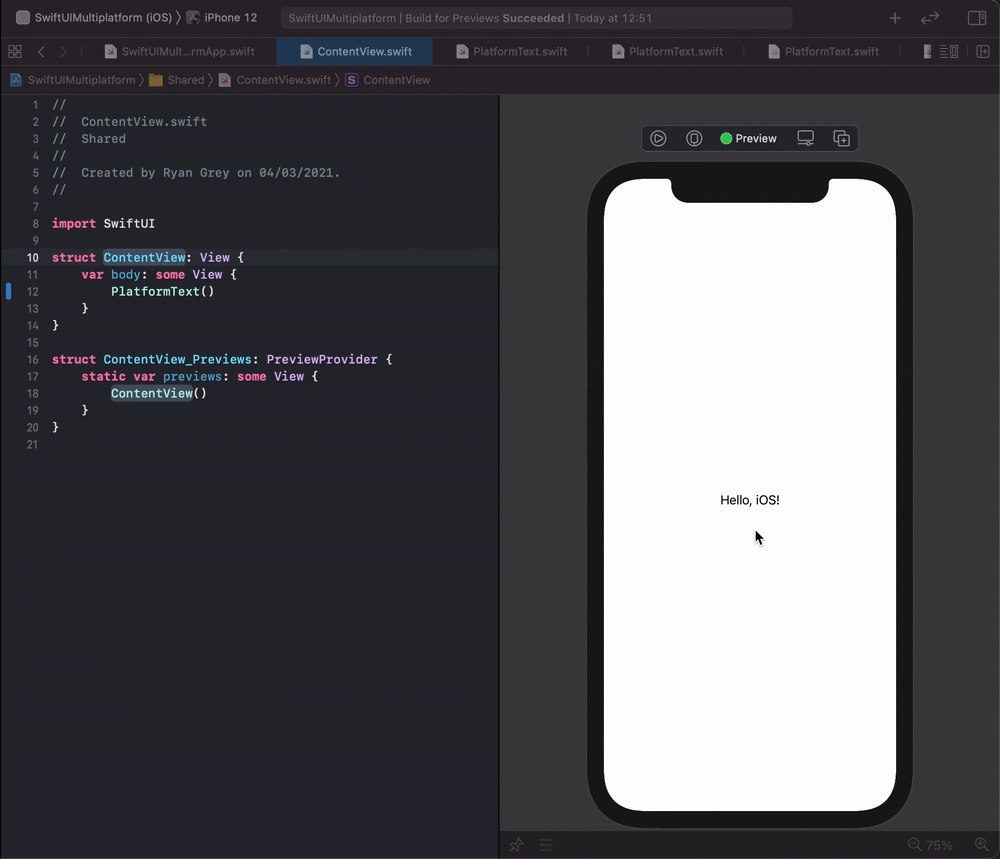Open preview on a physical device icon
Screen dimensions: 1000x859
[804, 138]
